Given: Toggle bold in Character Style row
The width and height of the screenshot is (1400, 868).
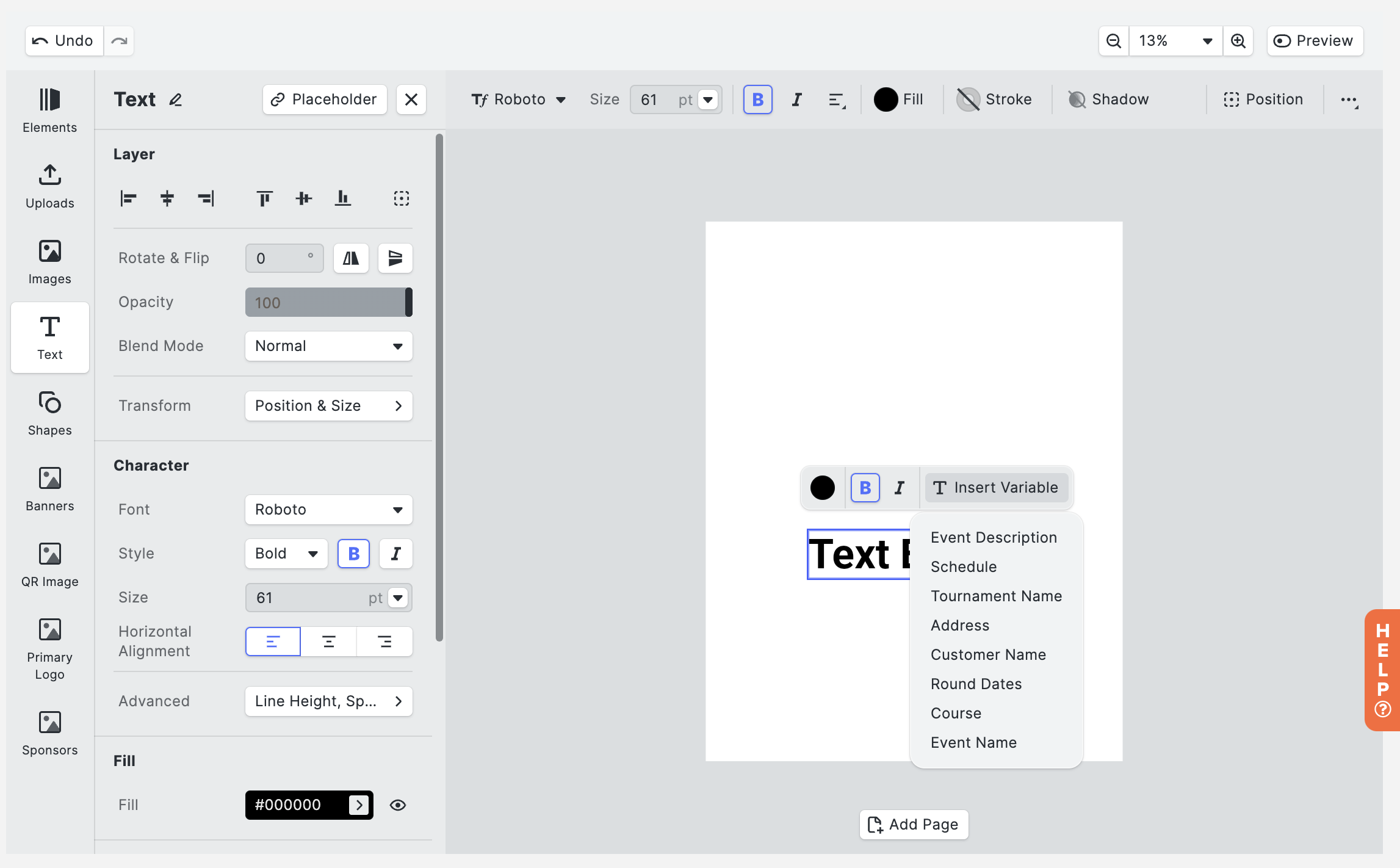Looking at the screenshot, I should 354,554.
